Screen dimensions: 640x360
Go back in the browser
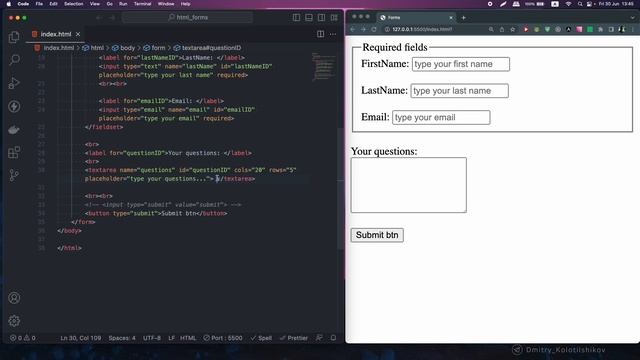click(353, 29)
